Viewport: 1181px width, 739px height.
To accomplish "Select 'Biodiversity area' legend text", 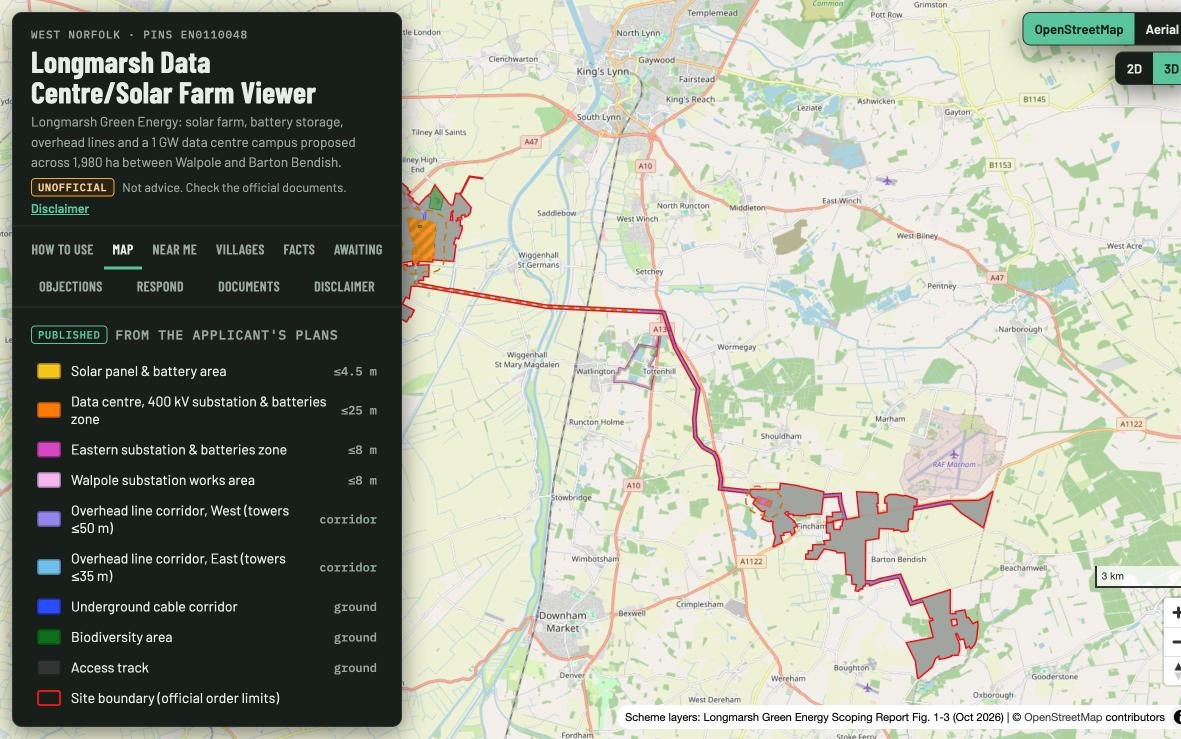I will [x=121, y=637].
